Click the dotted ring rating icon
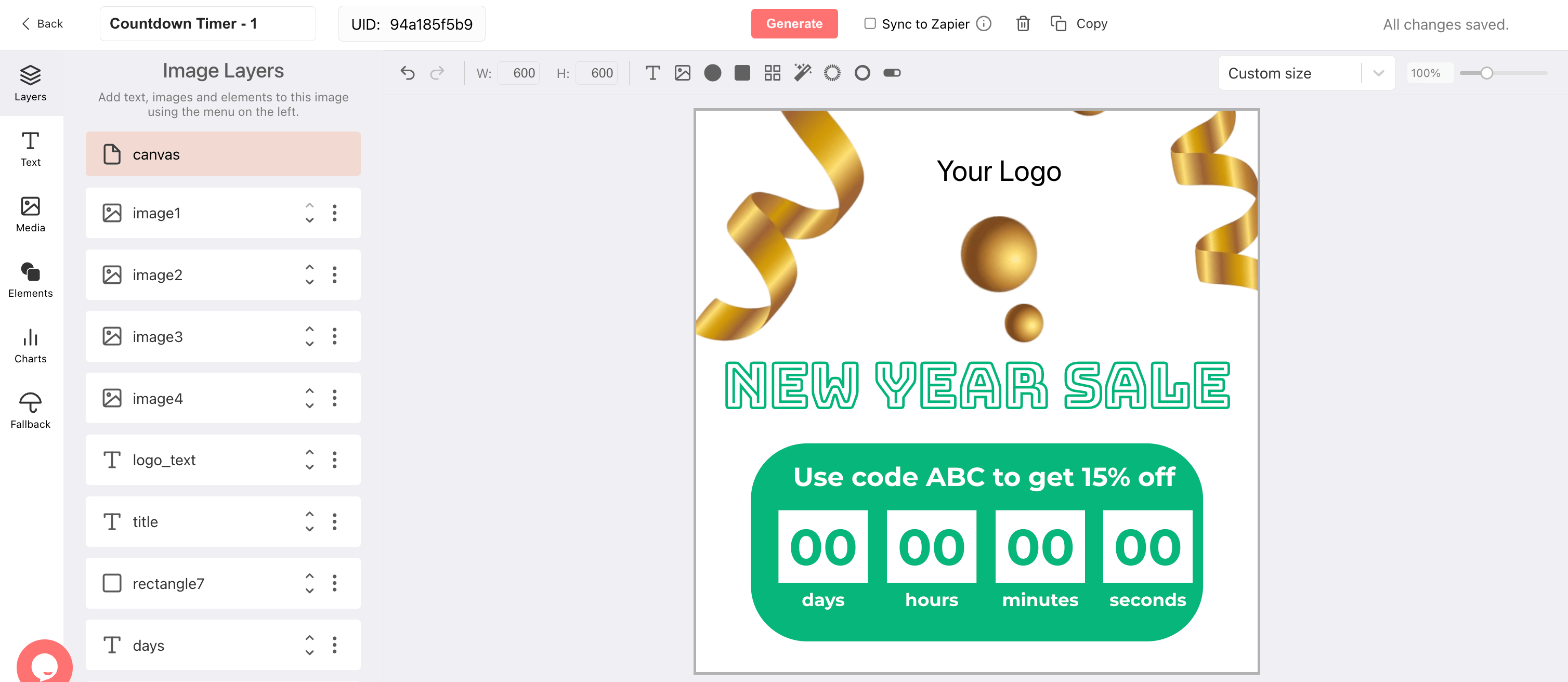1568x682 pixels. tap(832, 73)
